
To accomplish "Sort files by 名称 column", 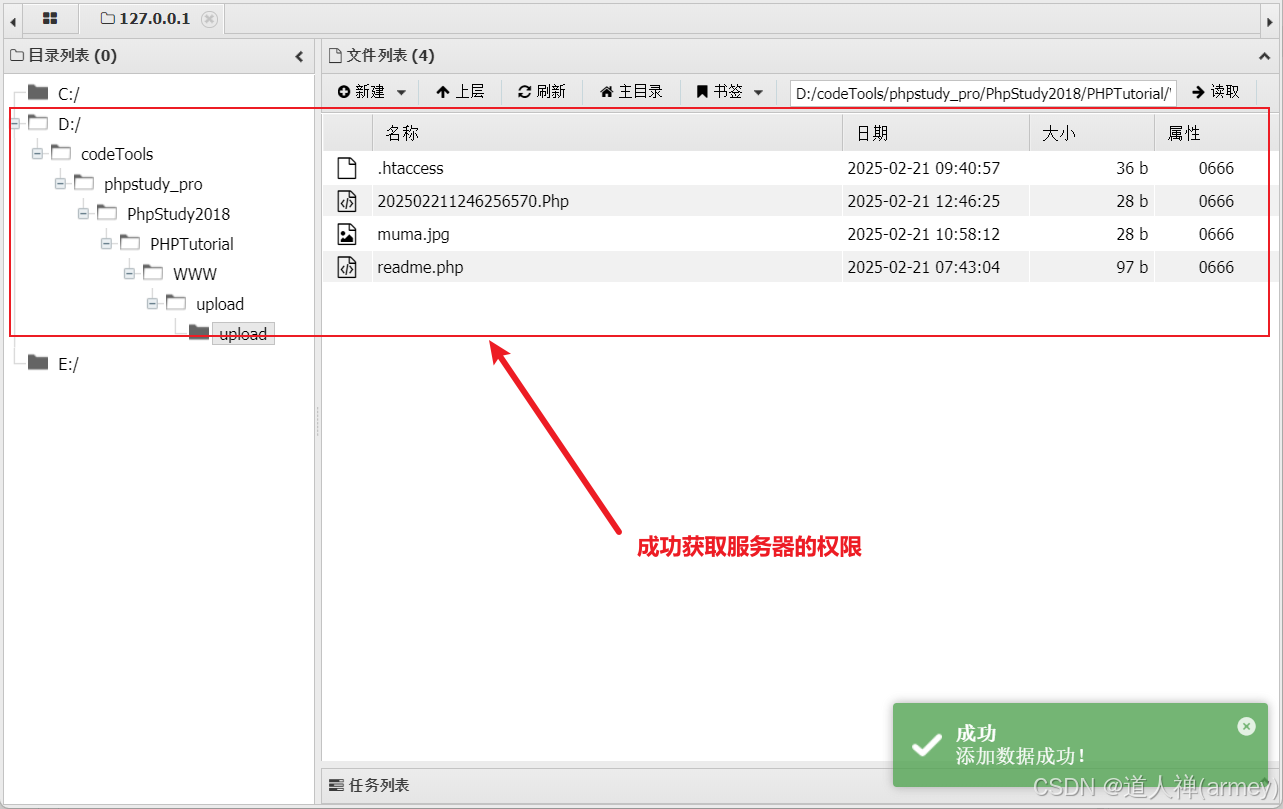I will tap(607, 133).
